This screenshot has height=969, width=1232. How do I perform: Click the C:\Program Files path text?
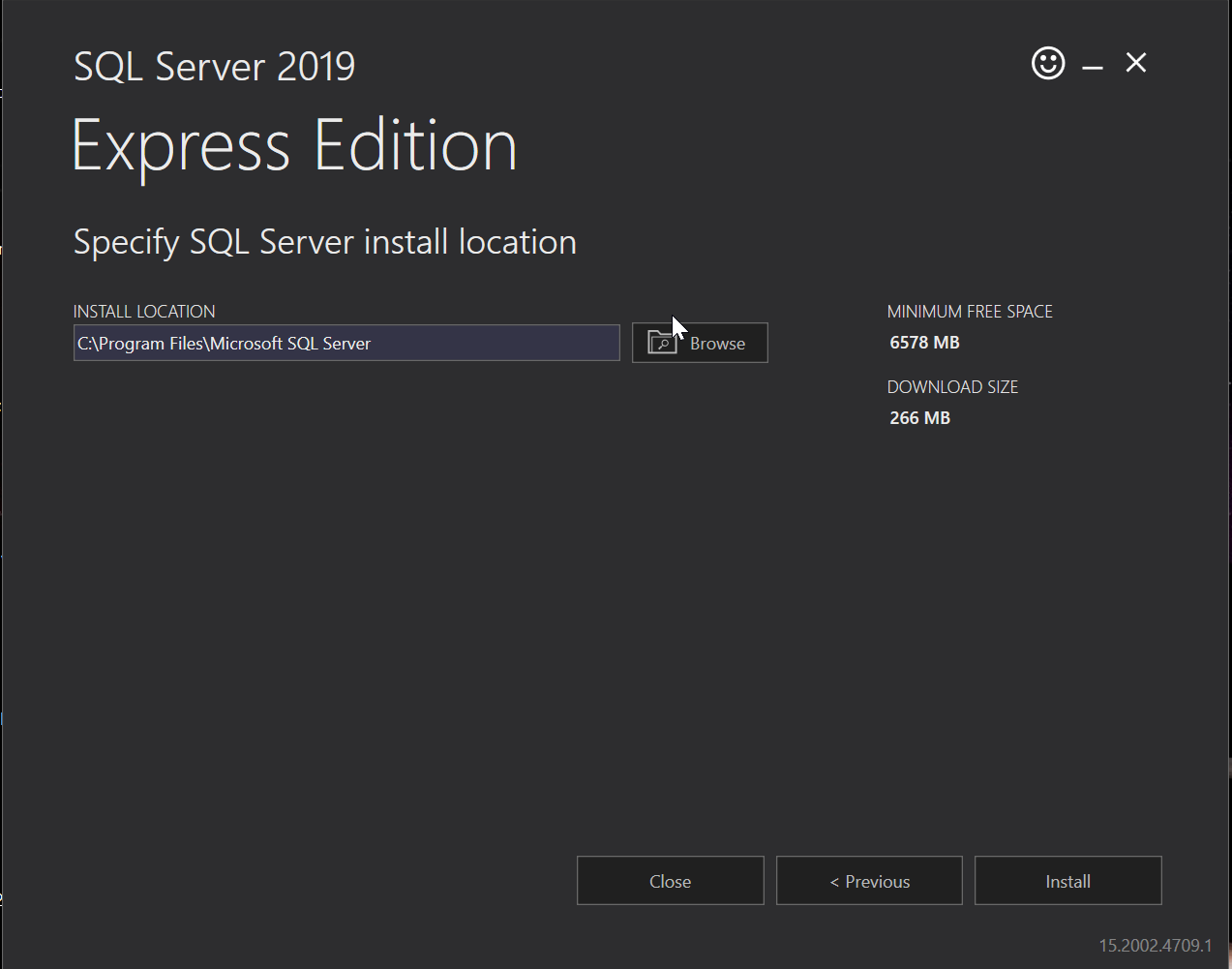[x=140, y=344]
